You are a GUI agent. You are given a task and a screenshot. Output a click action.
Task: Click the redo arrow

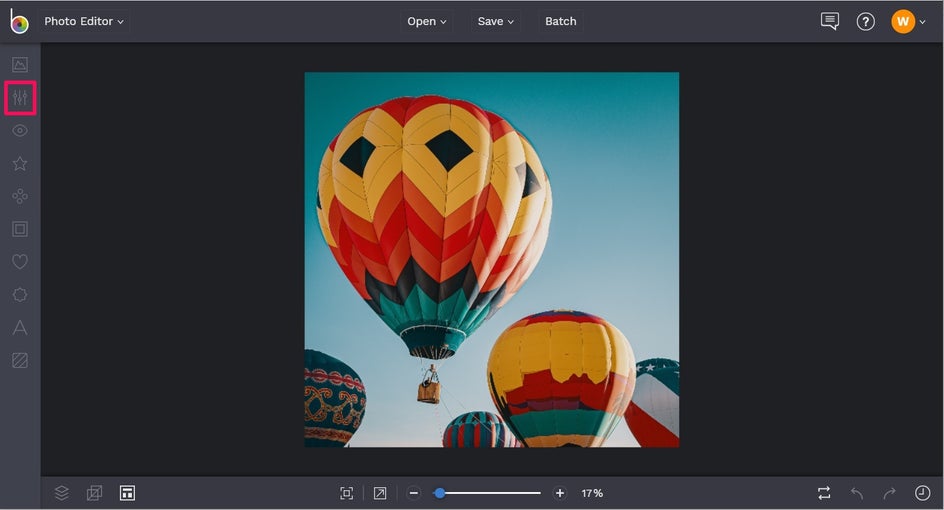tap(889, 493)
